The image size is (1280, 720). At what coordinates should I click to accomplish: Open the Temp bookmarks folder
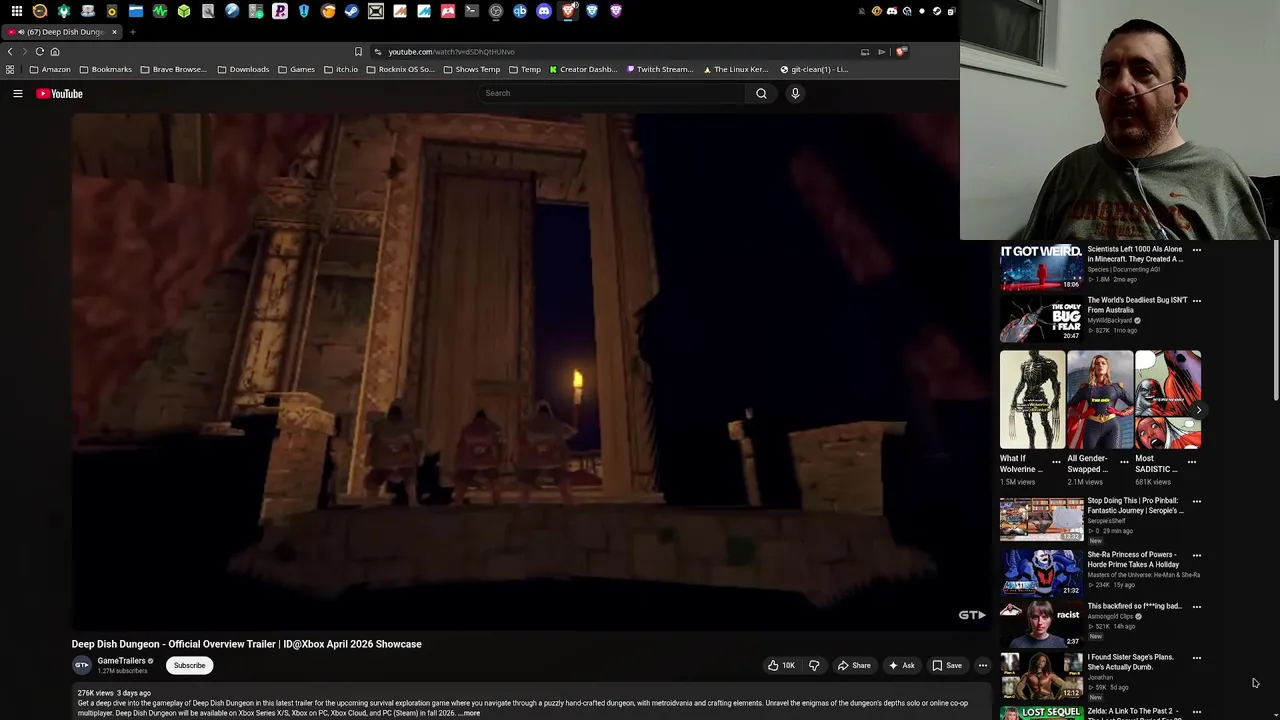pyautogui.click(x=525, y=69)
